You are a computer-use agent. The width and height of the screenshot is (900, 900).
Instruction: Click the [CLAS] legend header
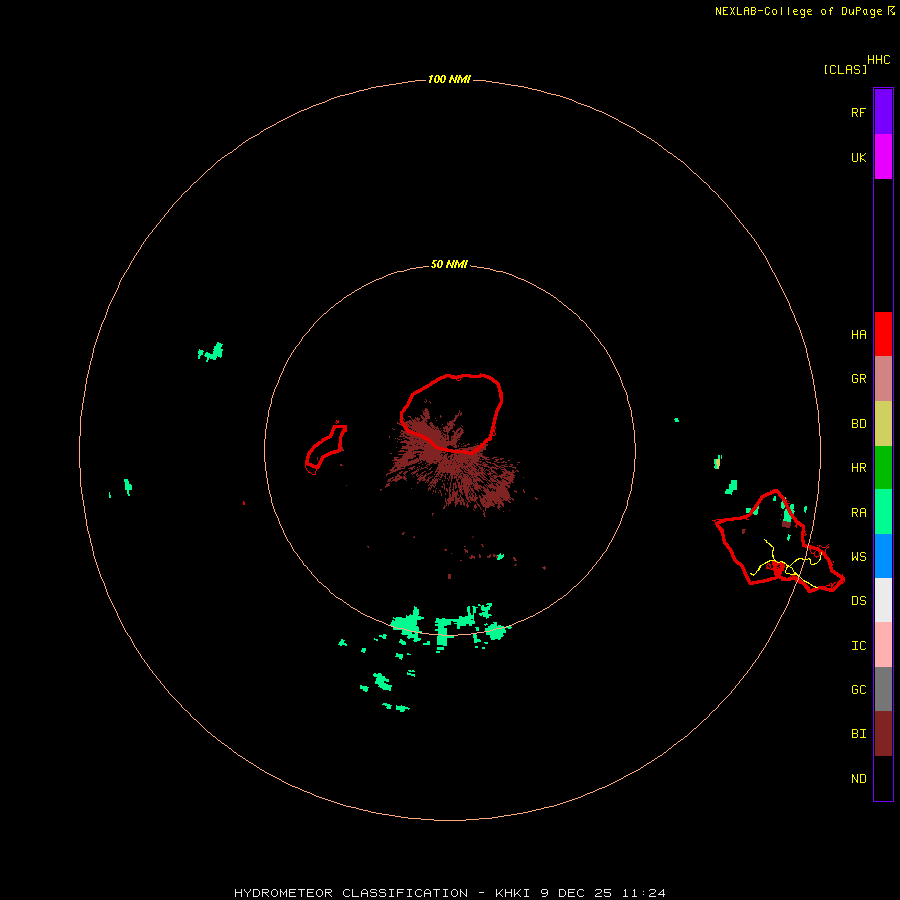[x=845, y=69]
